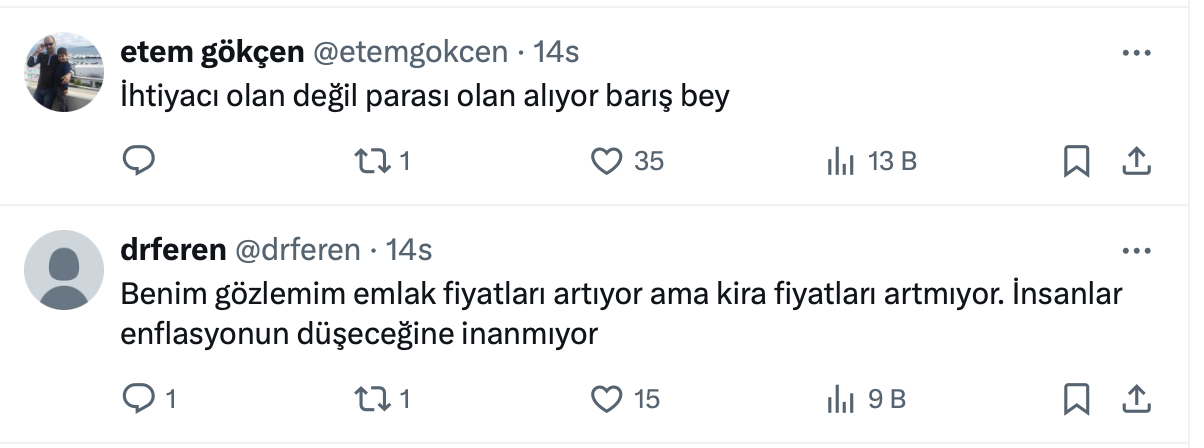Viewport: 1204px width, 448px height.
Task: Bookmark drferen's tweet
Action: (x=1076, y=399)
